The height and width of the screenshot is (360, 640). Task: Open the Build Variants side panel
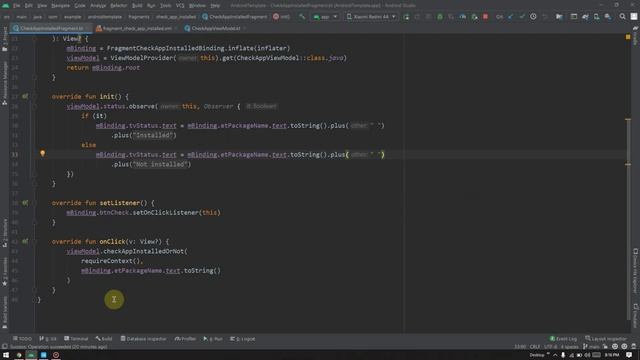tap(4, 312)
